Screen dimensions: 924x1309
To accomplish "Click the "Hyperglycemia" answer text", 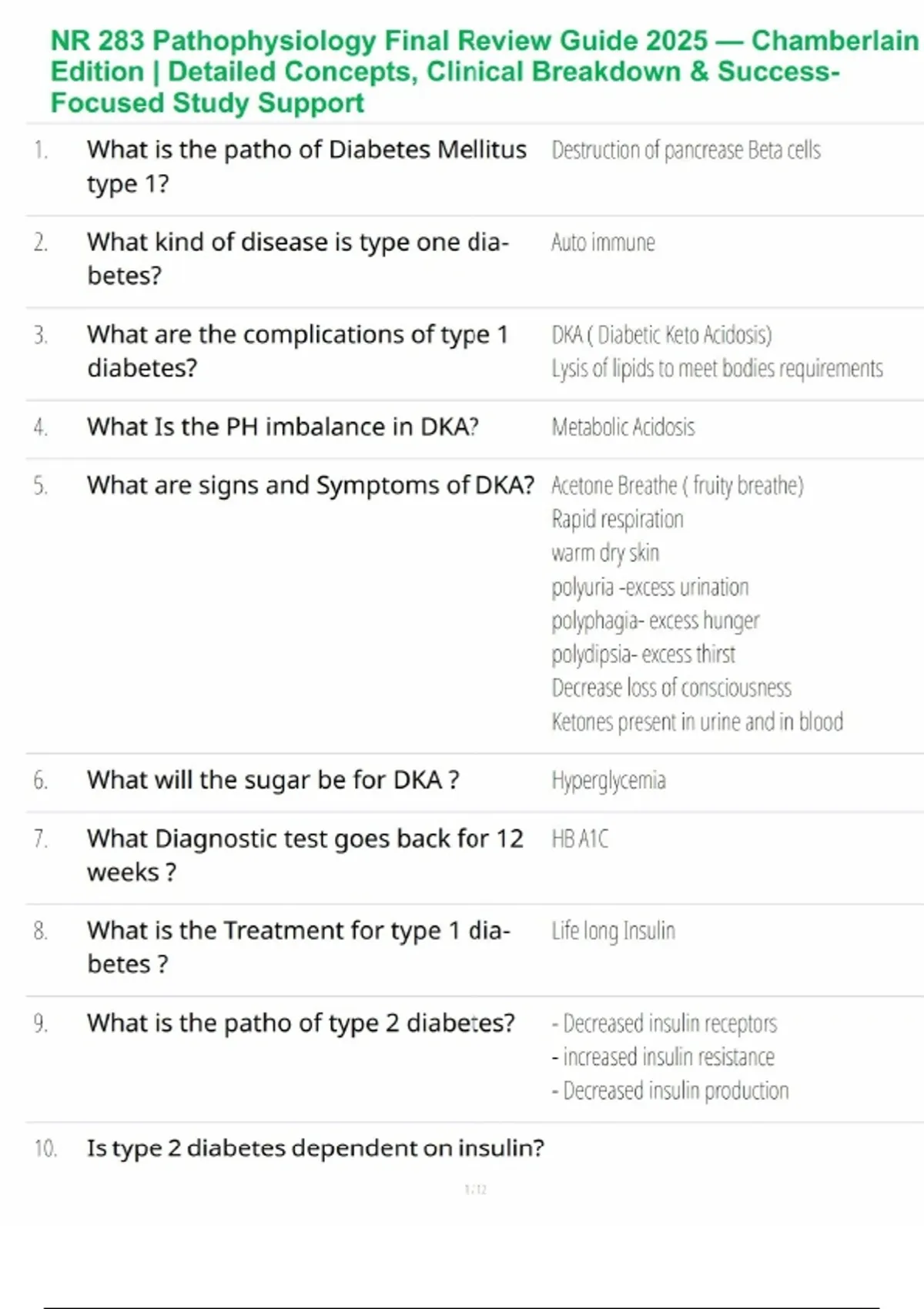I will pos(608,781).
